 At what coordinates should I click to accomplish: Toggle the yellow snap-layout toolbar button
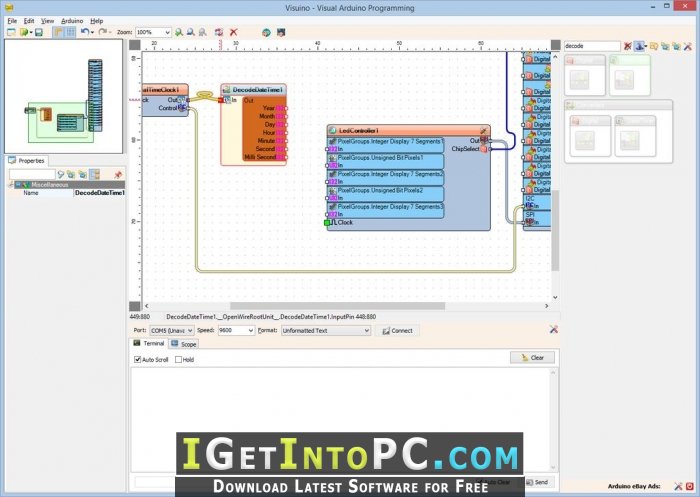(x=58, y=32)
